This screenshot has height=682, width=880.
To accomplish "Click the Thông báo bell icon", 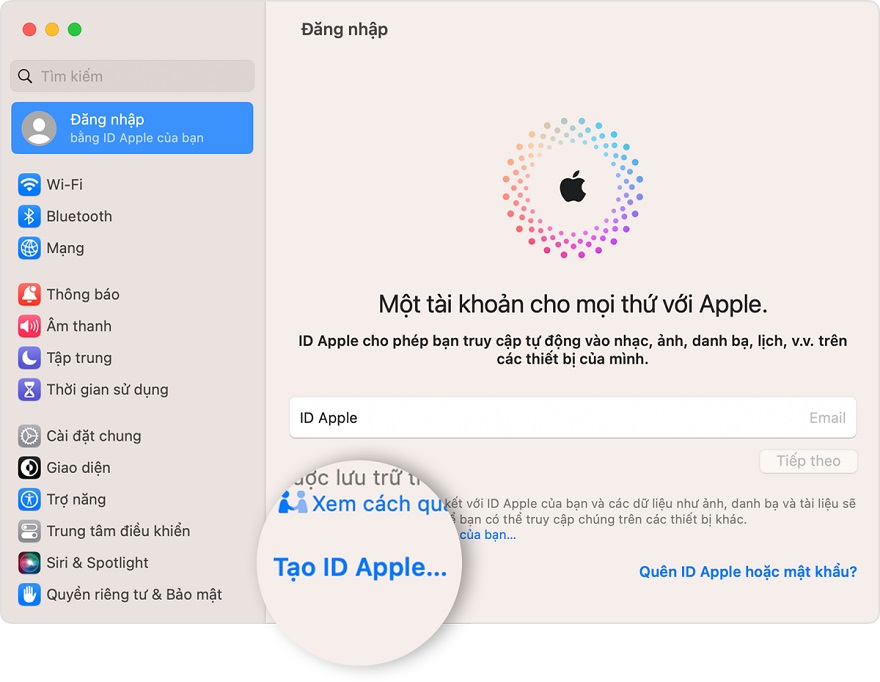I will pyautogui.click(x=29, y=294).
